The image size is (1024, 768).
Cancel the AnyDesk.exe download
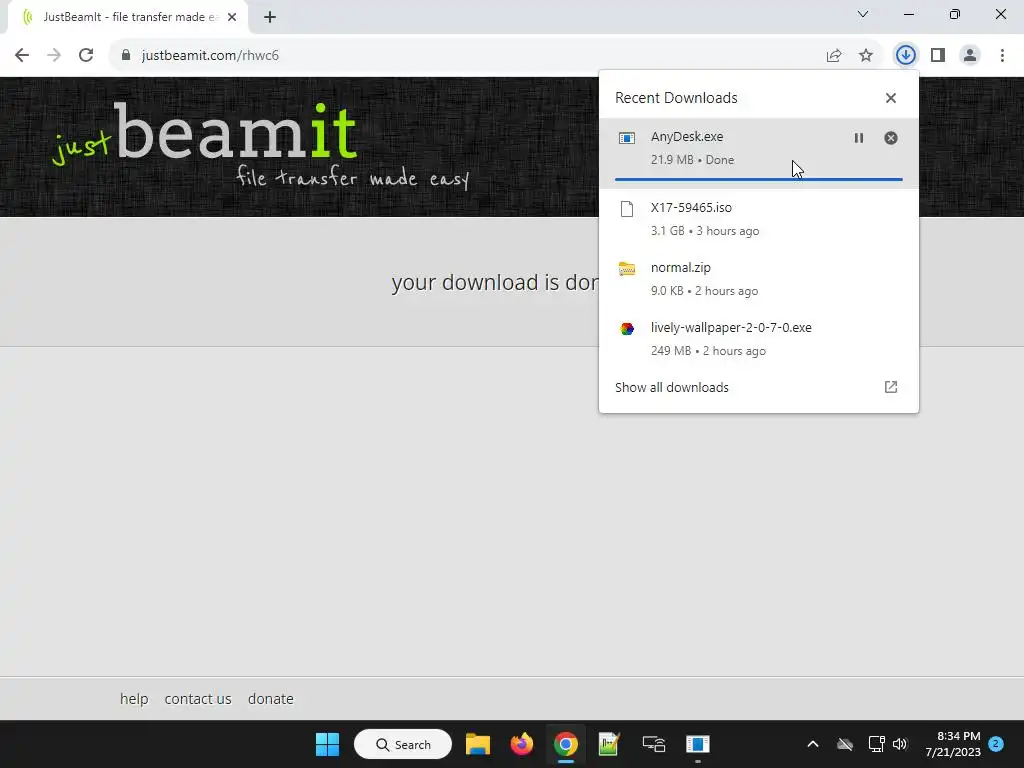coord(891,138)
